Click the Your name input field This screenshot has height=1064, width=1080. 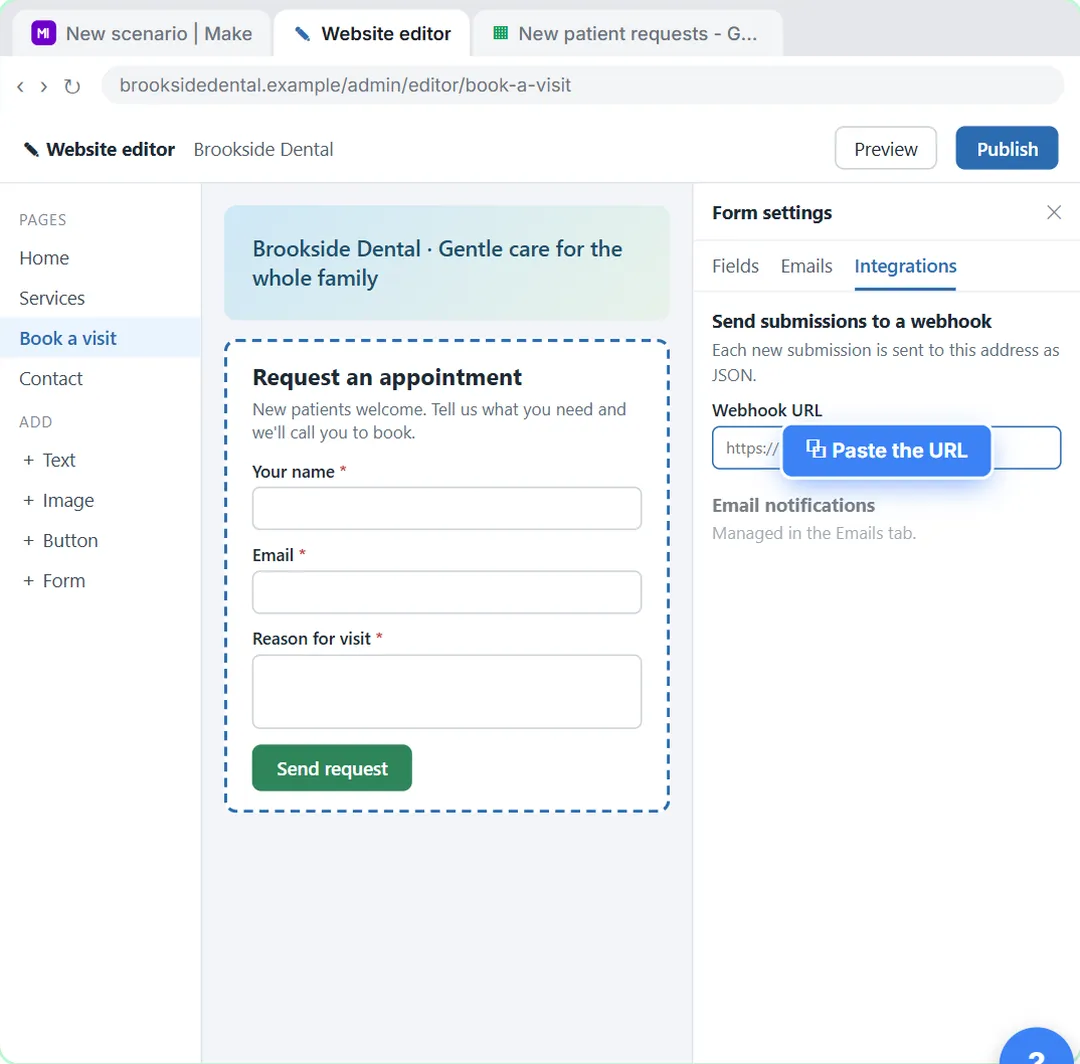(x=446, y=508)
